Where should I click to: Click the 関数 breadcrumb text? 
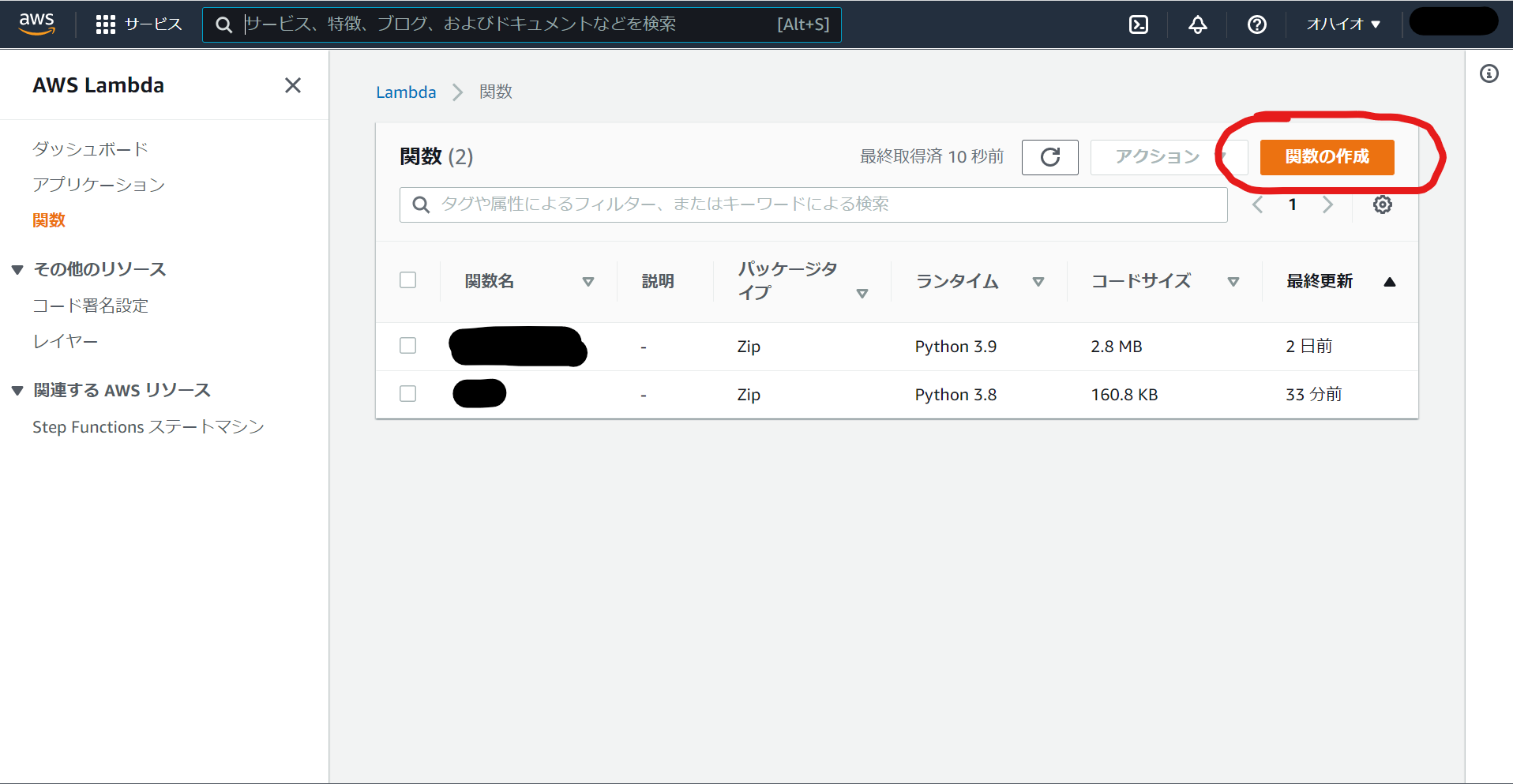(496, 92)
